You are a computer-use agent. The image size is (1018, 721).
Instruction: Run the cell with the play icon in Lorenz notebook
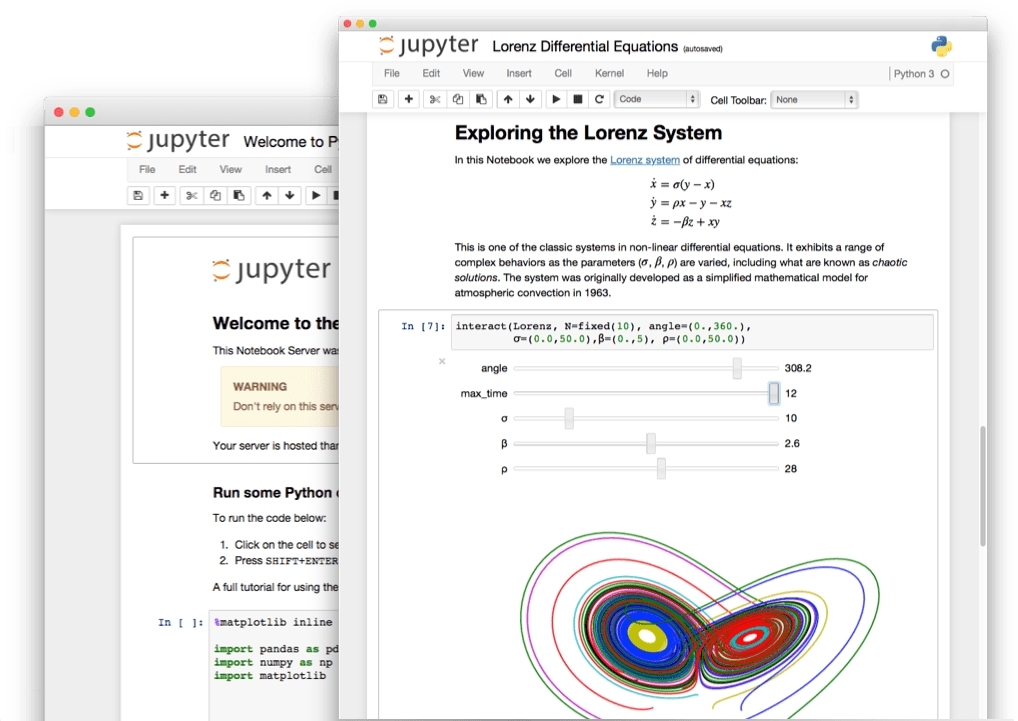point(556,99)
